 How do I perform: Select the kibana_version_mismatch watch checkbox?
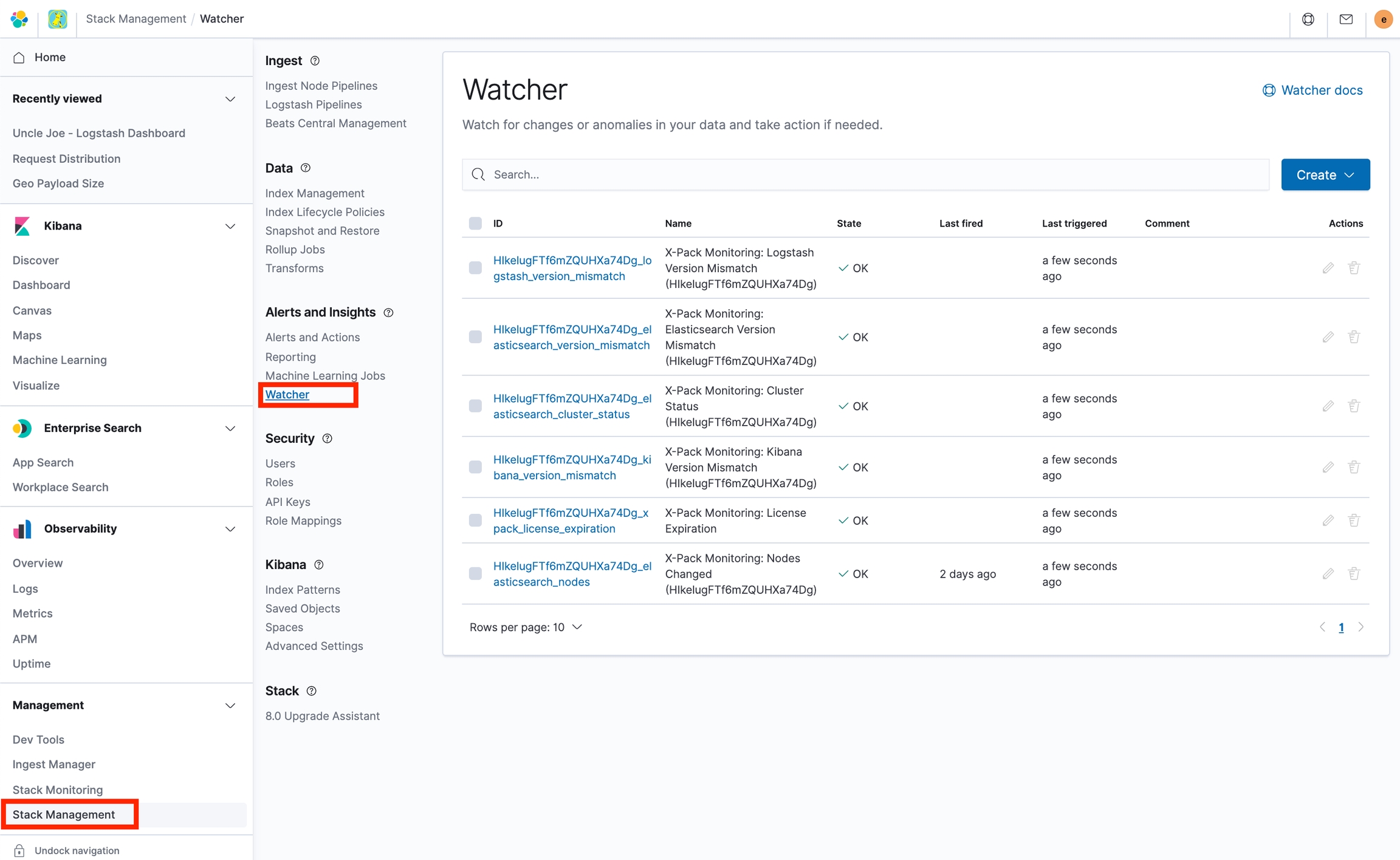[475, 467]
